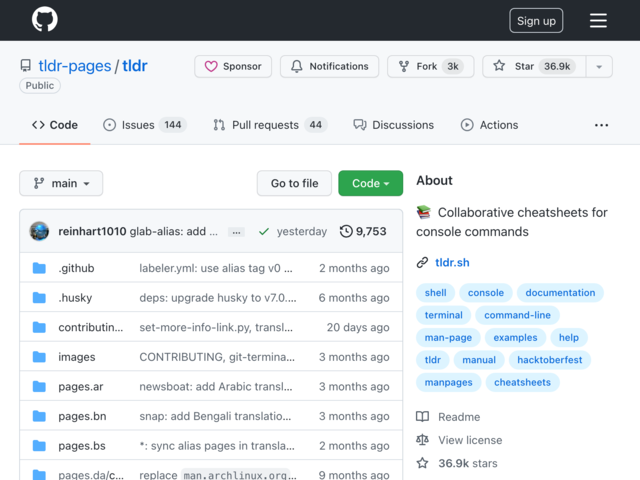
Task: Open the 9,753 commits history link
Action: click(x=363, y=231)
